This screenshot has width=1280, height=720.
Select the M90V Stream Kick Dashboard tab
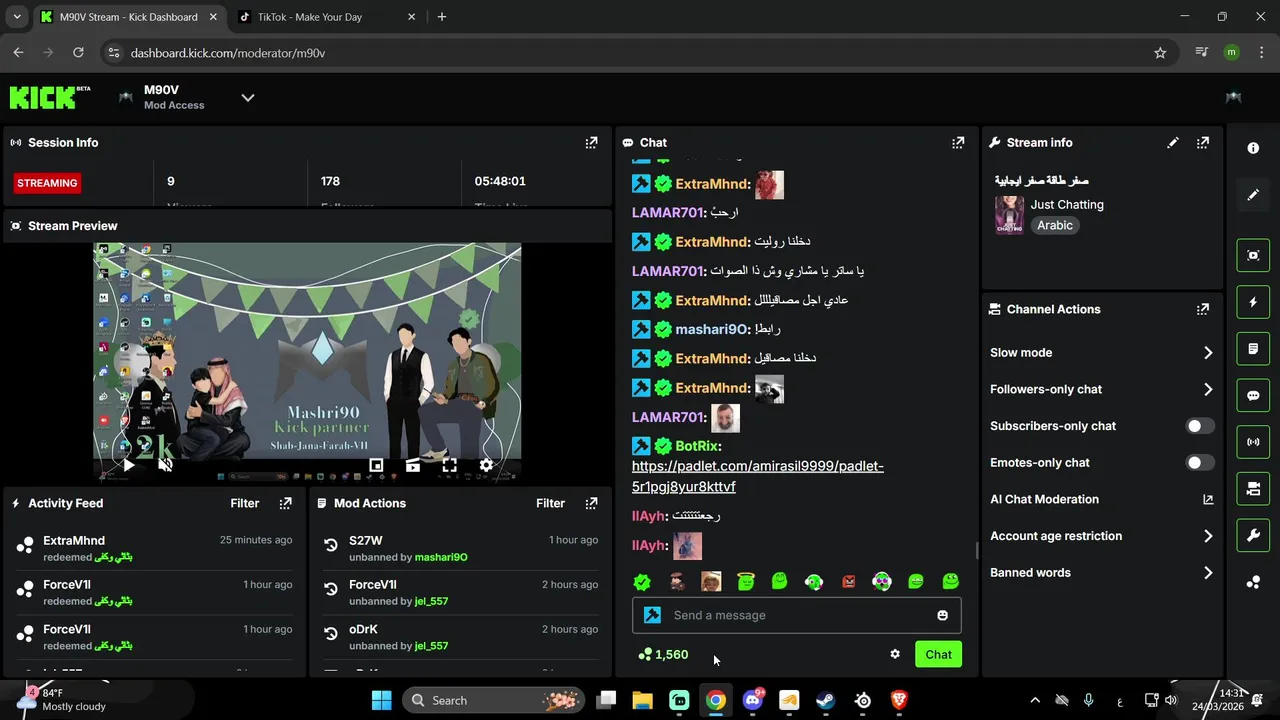point(128,17)
